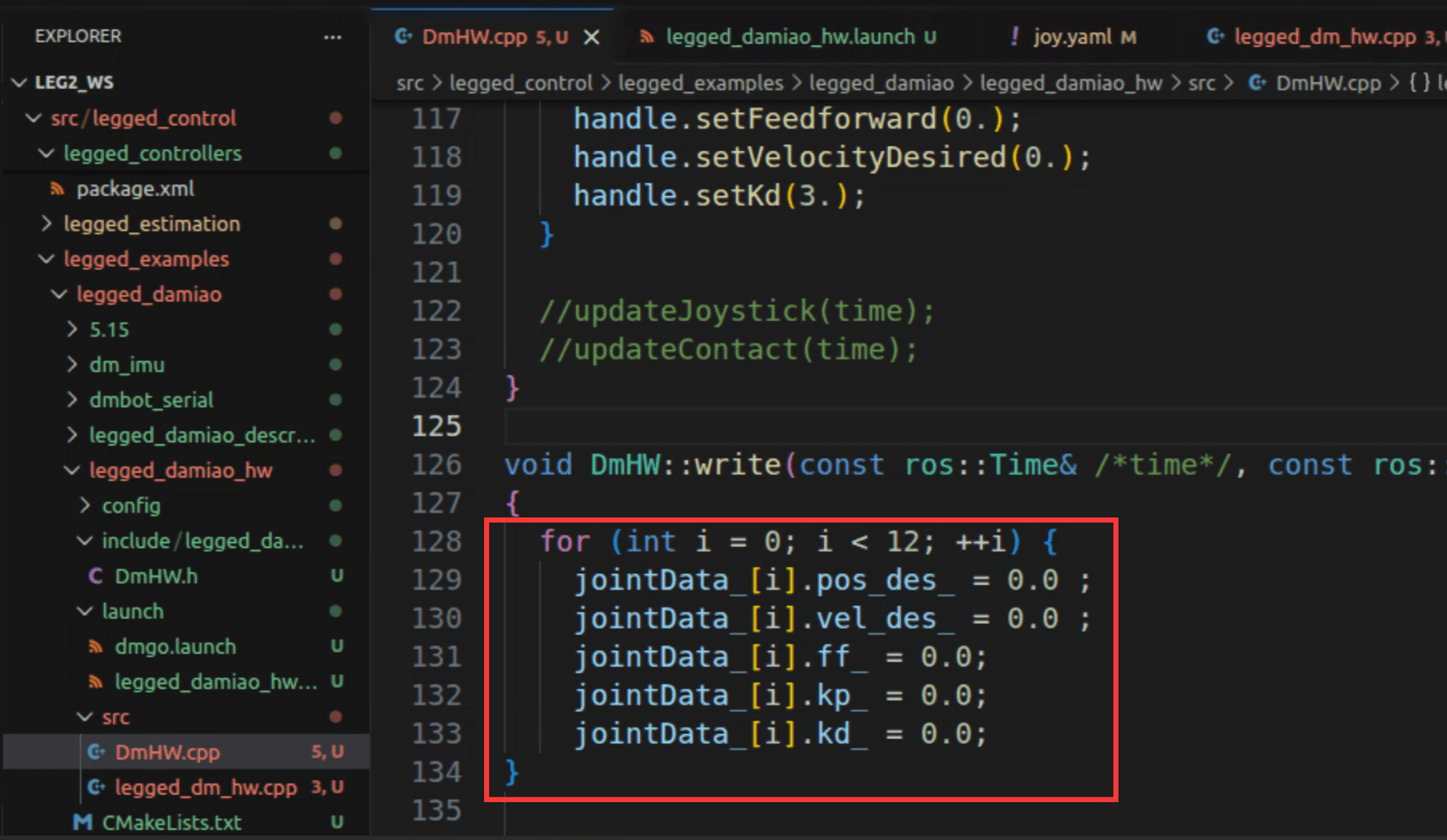Switch to the legged_dm_hw.cpp tab
The image size is (1447, 840).
coord(1324,37)
